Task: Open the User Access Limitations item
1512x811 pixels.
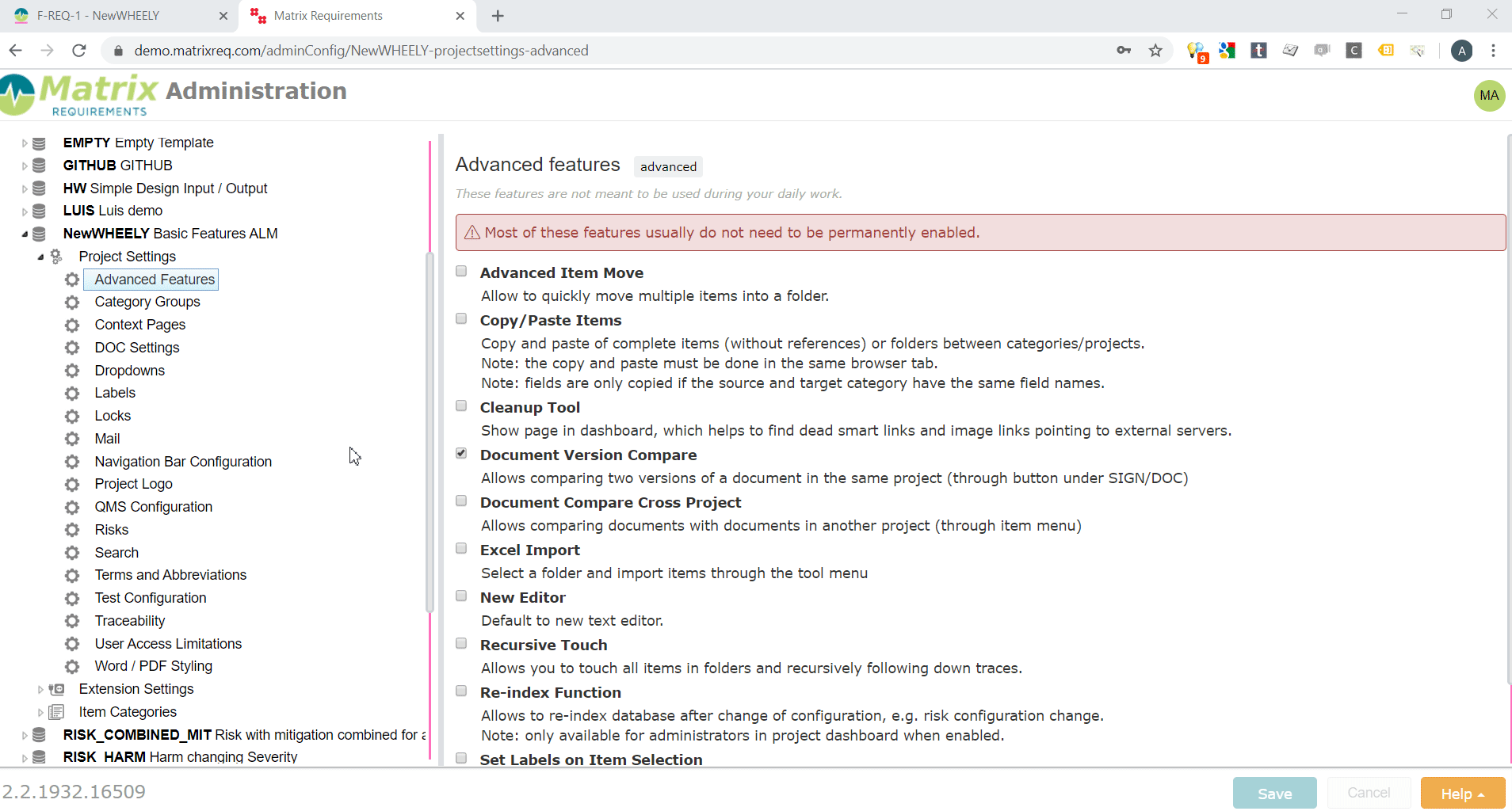Action: 168,644
